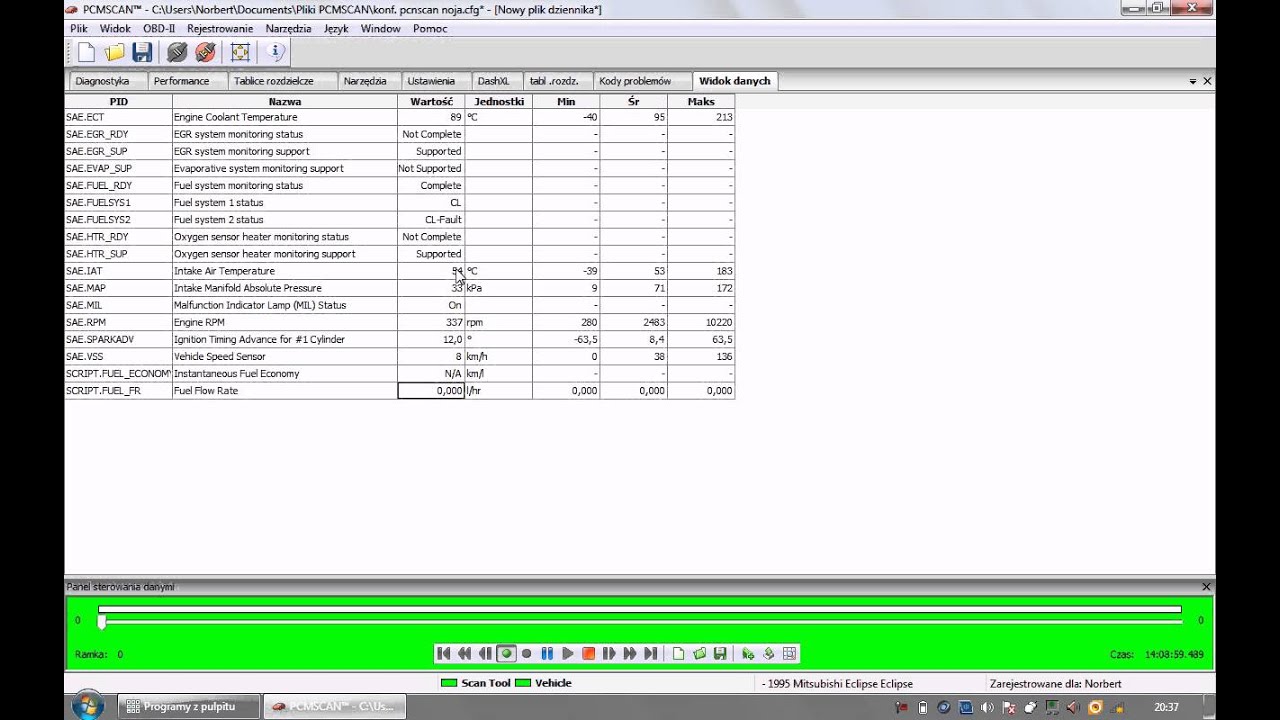Open the Narzędzia menu in menu bar
This screenshot has height=720, width=1280.
pos(288,28)
